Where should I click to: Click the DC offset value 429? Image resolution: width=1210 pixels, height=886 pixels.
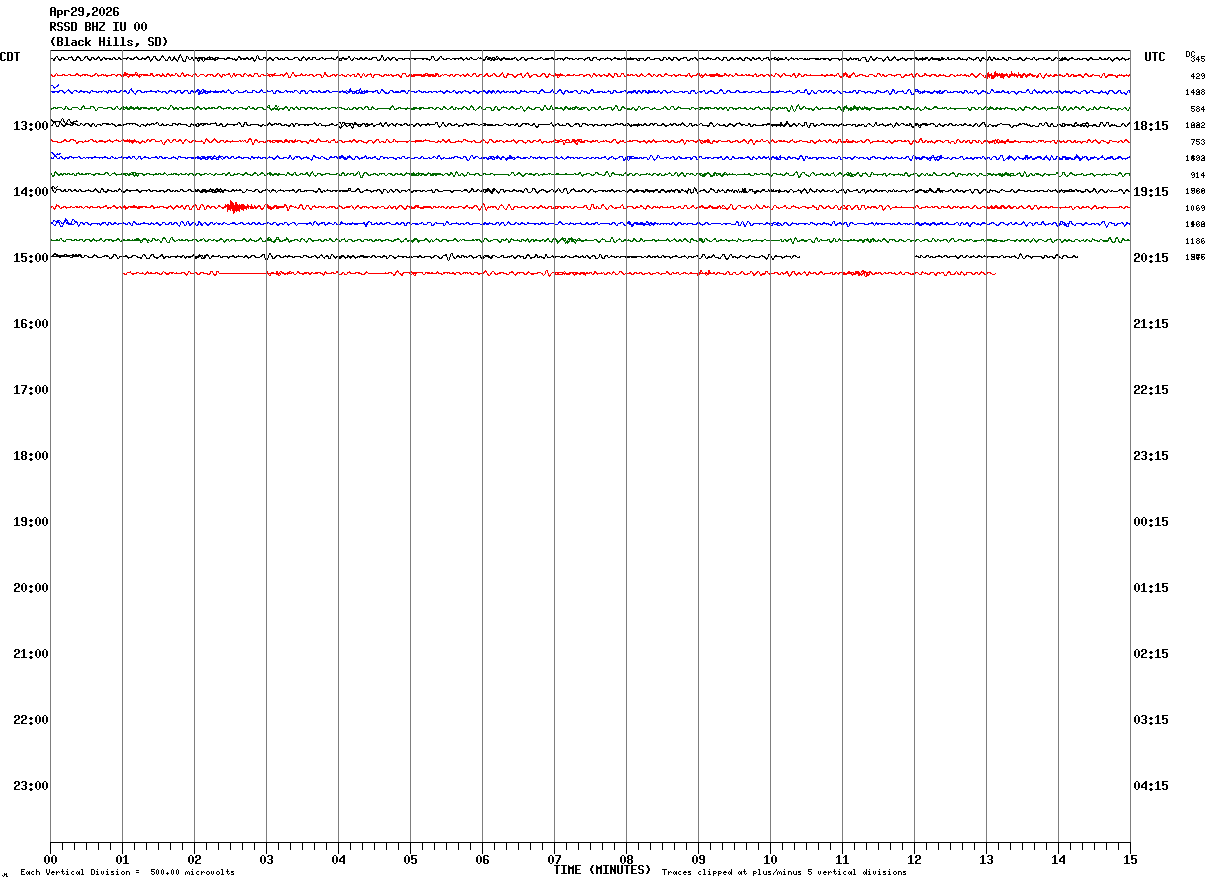[1197, 76]
